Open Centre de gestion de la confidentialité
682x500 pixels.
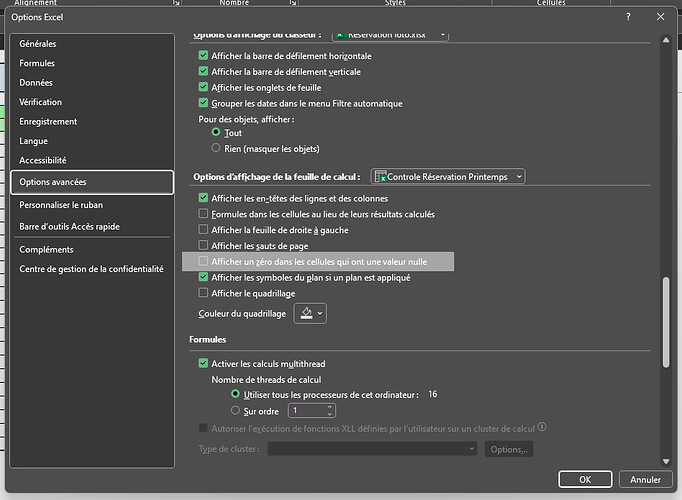coord(91,269)
